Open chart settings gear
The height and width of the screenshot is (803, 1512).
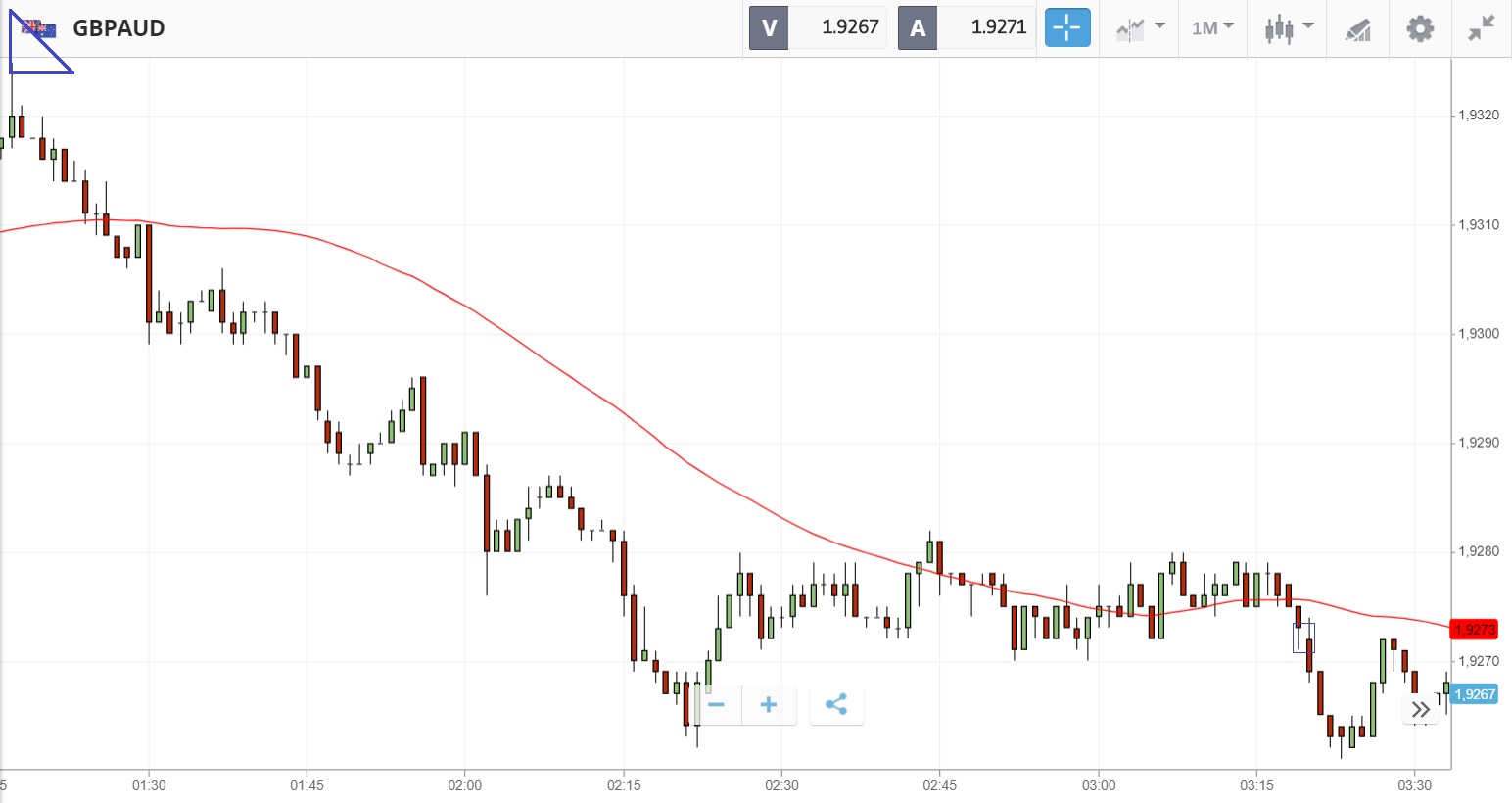coord(1420,27)
